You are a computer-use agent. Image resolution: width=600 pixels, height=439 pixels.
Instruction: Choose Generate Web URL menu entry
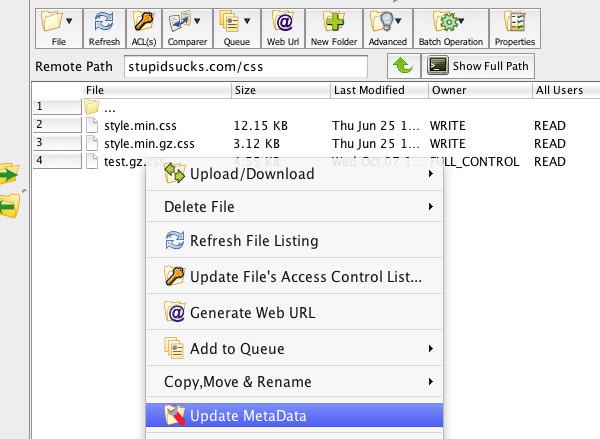(295, 313)
